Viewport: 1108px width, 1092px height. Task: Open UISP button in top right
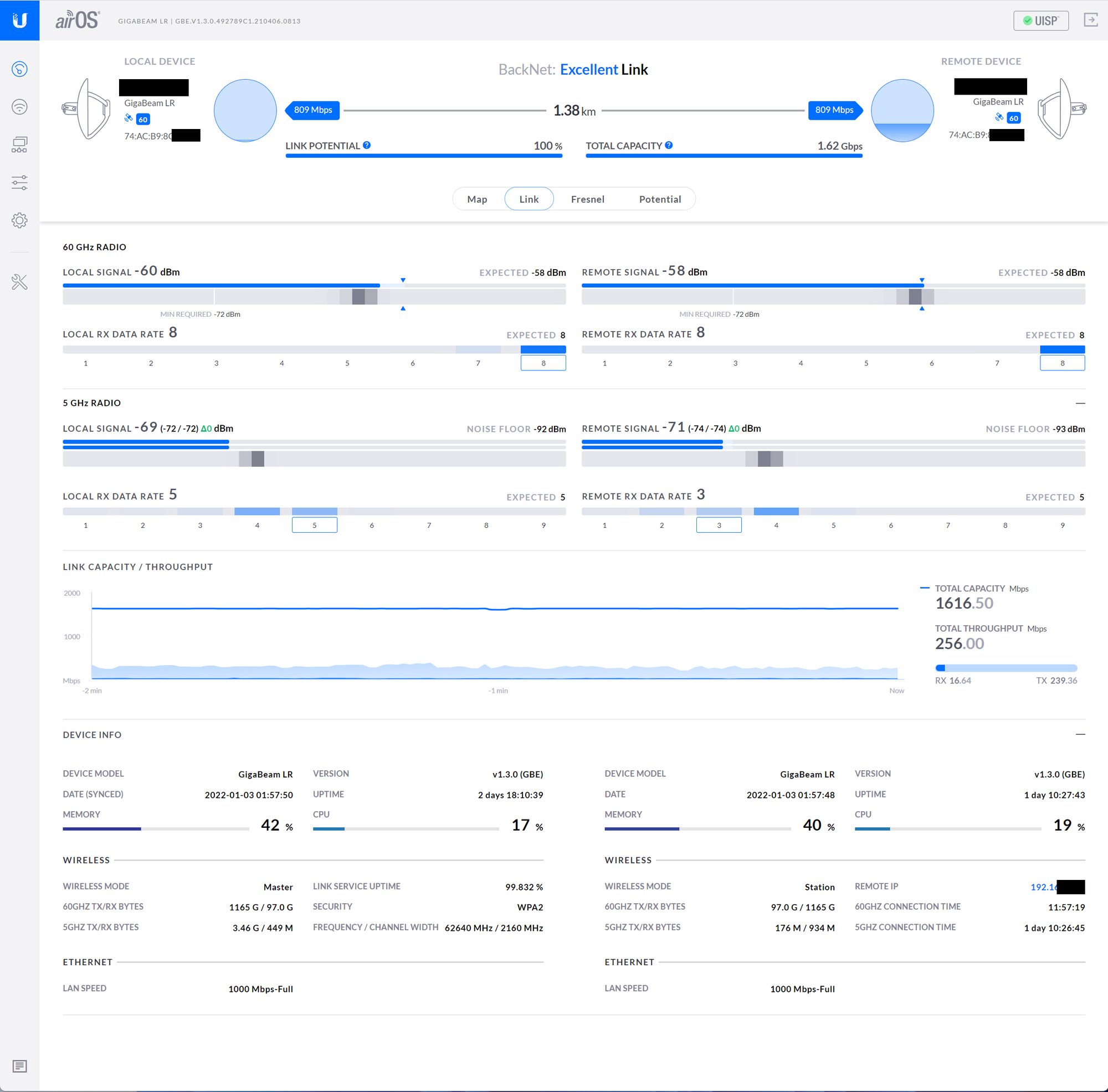1041,20
